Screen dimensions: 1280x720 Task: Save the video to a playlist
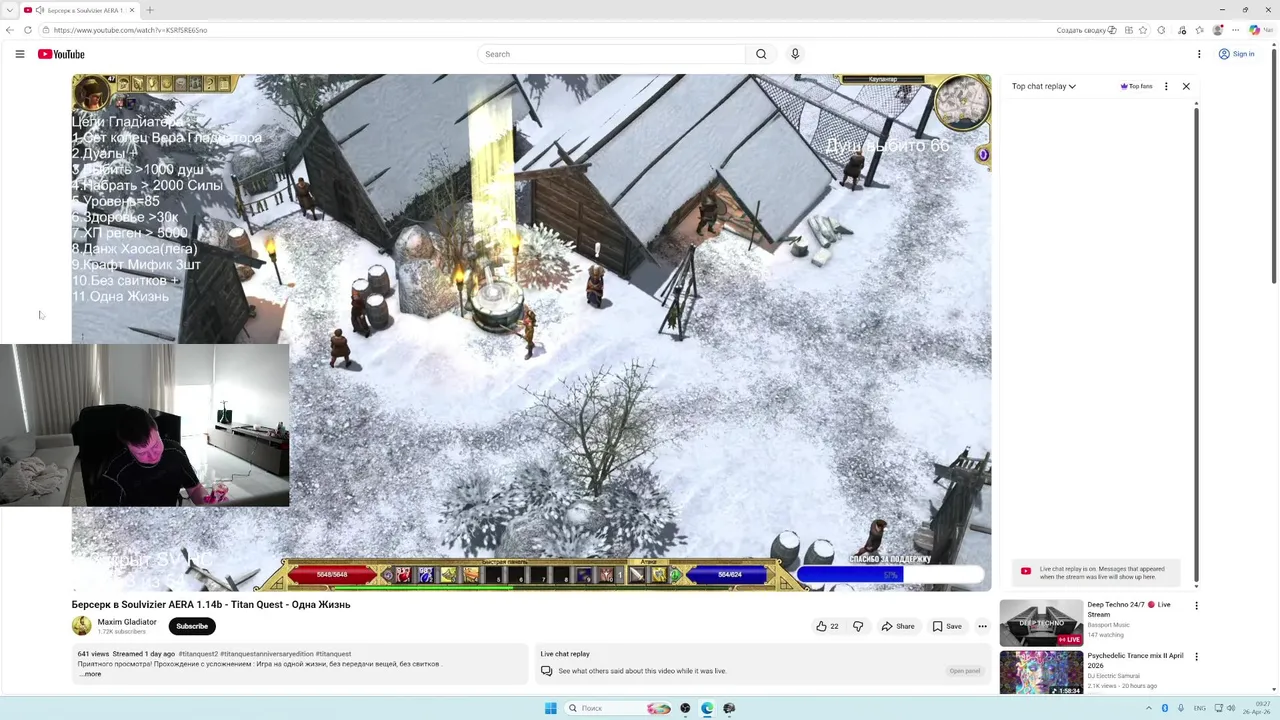[x=947, y=626]
